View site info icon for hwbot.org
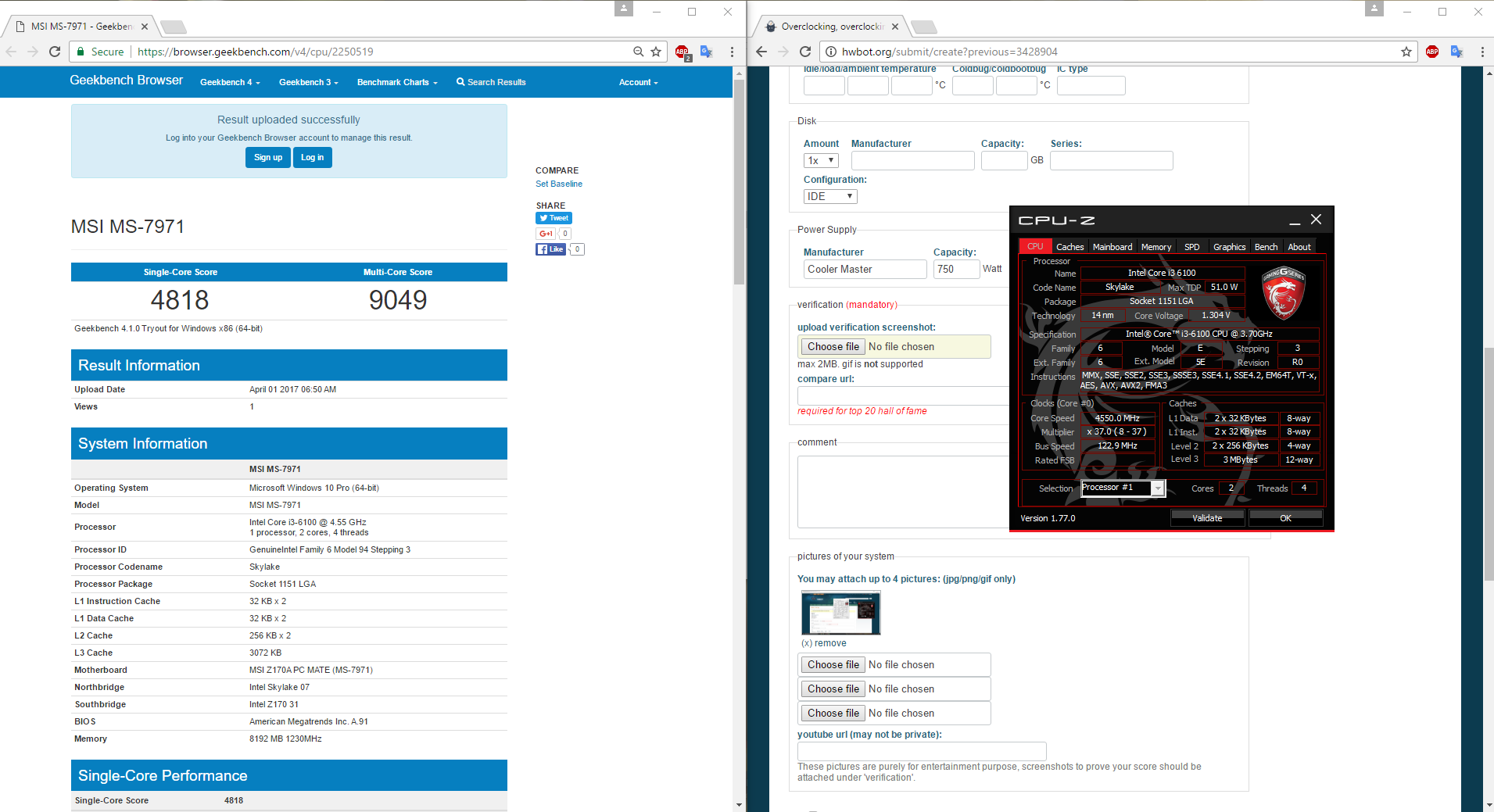Viewport: 1494px width, 812px height. [x=831, y=52]
